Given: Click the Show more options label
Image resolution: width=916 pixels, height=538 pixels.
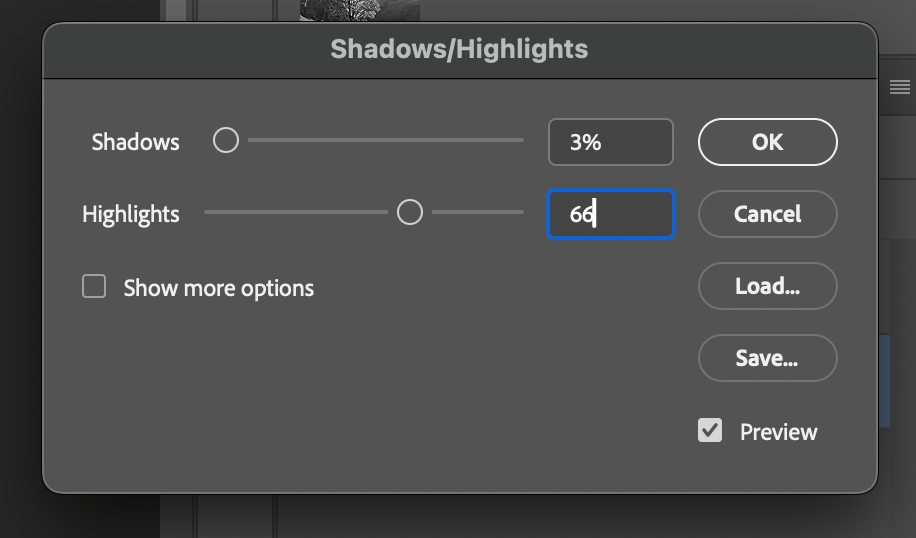Looking at the screenshot, I should tap(218, 288).
